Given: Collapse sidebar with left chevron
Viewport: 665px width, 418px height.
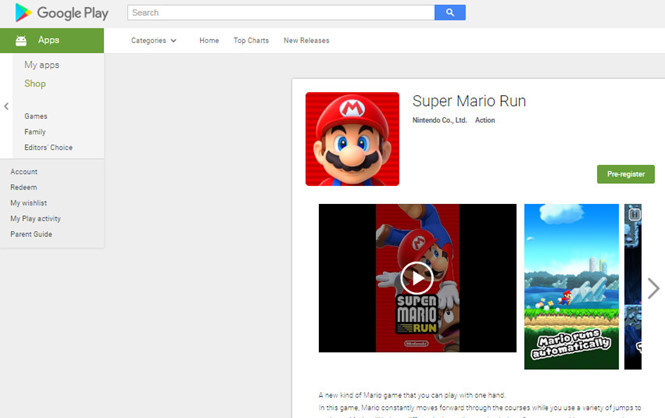Looking at the screenshot, I should tap(6, 106).
